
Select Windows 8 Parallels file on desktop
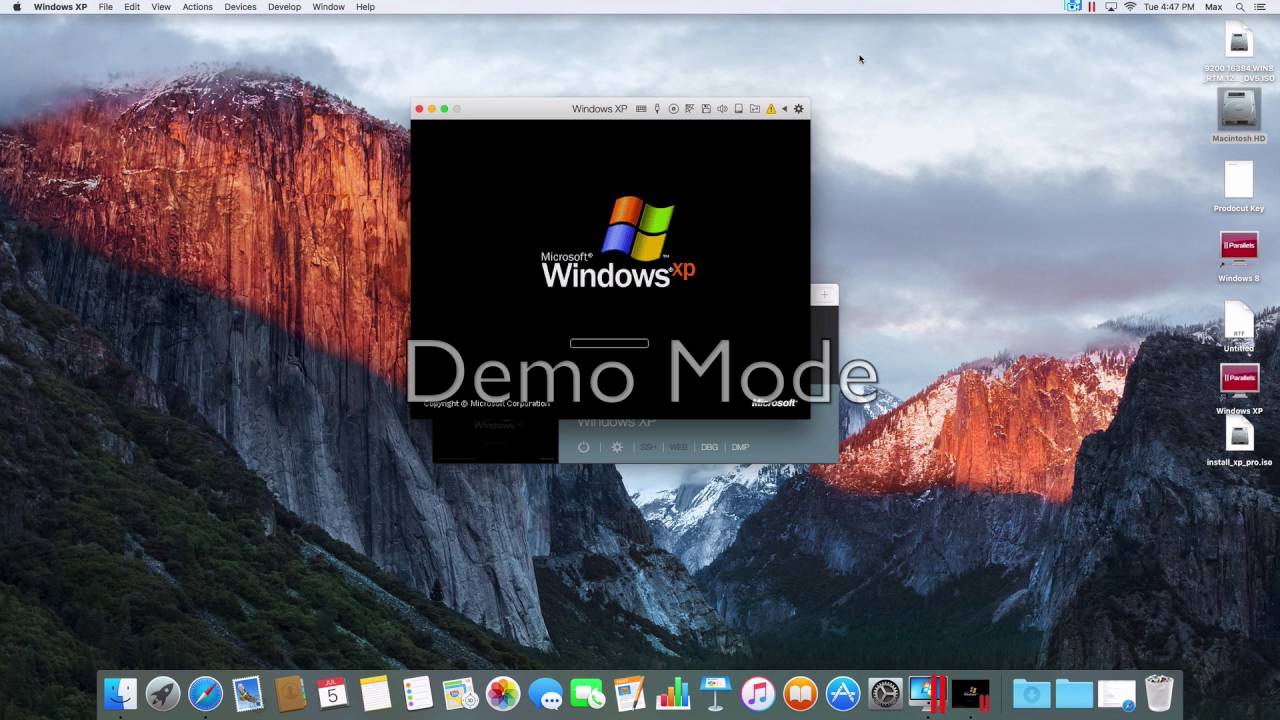[1239, 257]
